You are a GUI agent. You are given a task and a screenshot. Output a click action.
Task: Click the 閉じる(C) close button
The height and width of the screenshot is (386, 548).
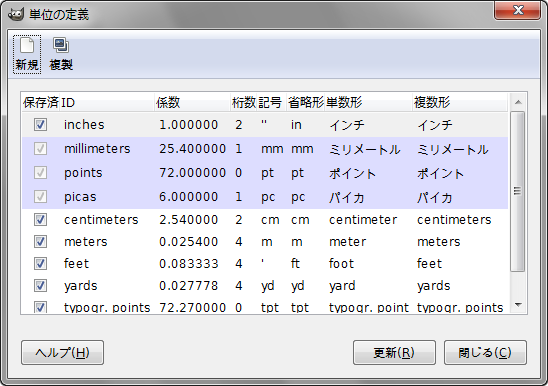click(x=485, y=352)
